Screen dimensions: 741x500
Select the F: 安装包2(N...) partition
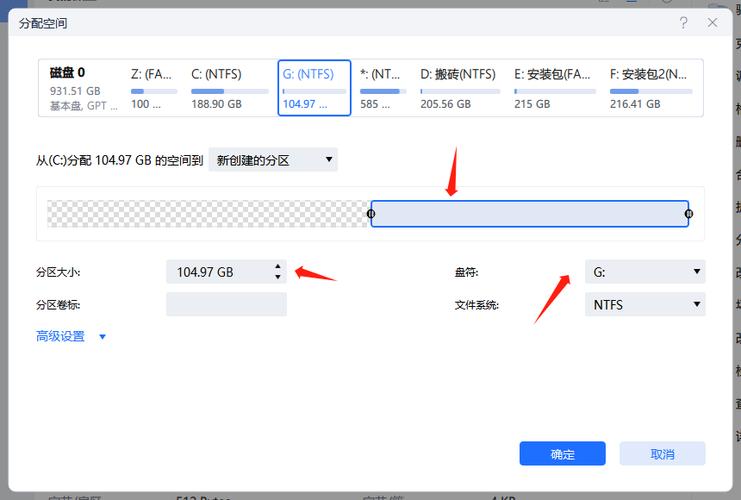(651, 88)
